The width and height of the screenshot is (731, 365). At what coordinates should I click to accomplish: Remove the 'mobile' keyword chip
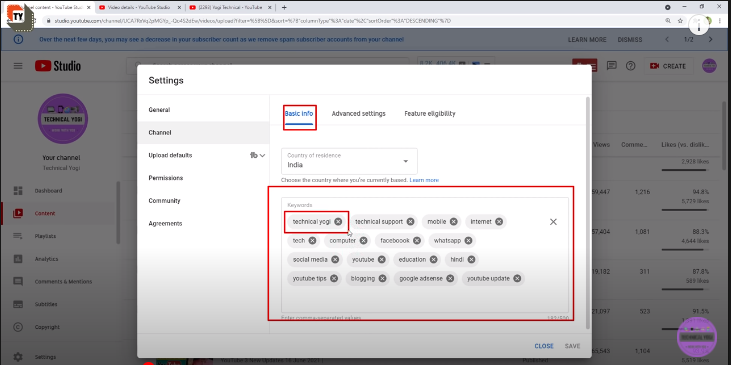point(454,221)
